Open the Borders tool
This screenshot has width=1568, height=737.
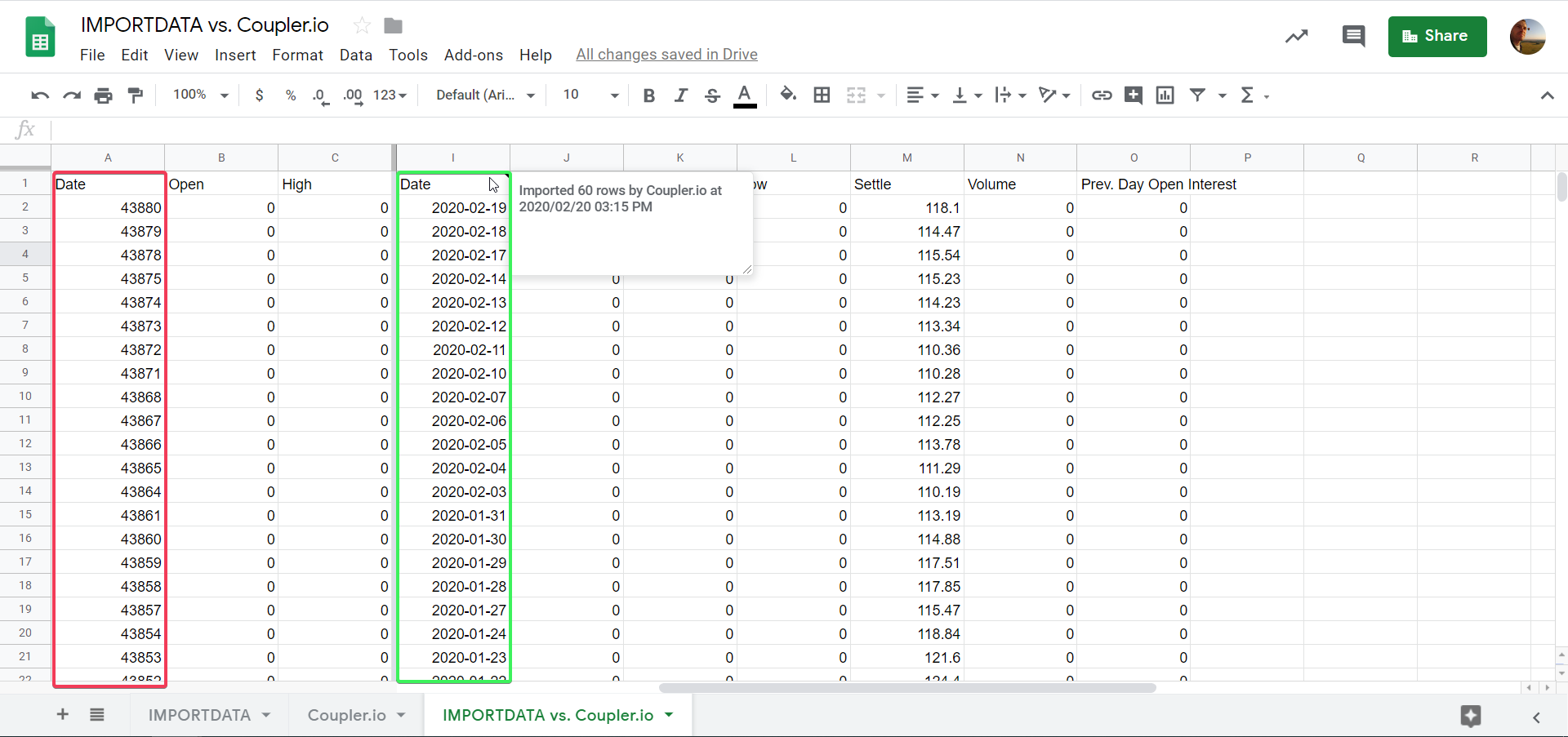click(x=822, y=95)
